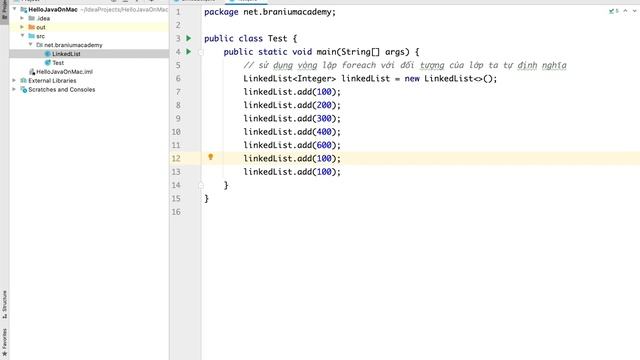640x360 pixels.
Task: Select the net.braniumacademy package label
Action: pyautogui.click(x=73, y=45)
